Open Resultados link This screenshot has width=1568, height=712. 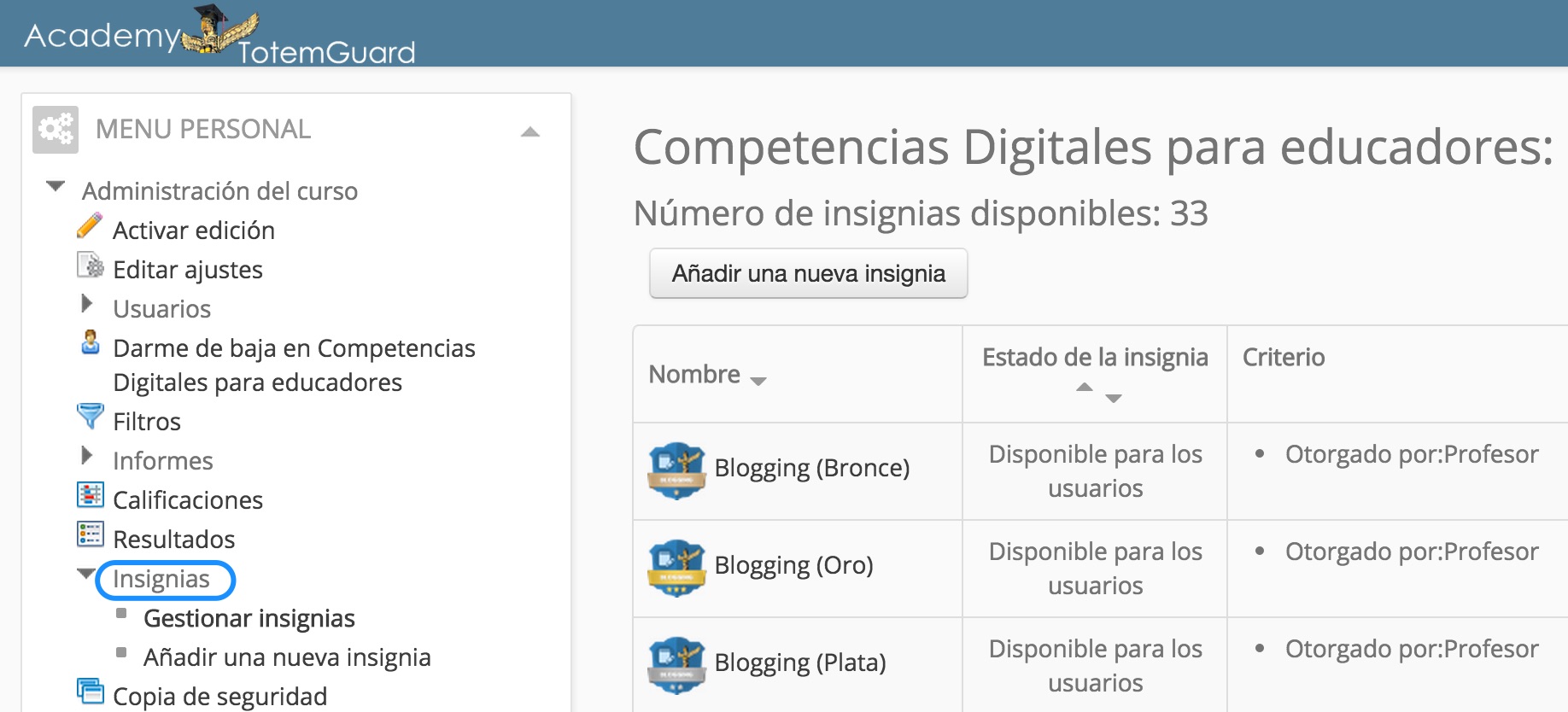tap(174, 540)
